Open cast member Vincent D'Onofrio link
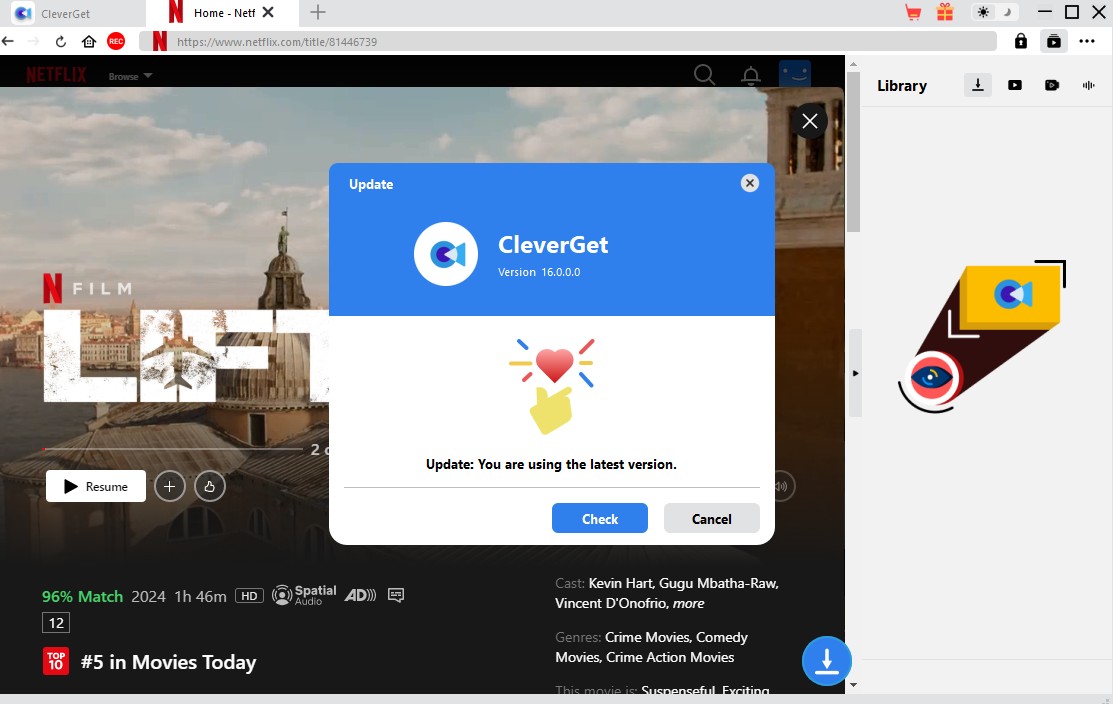 click(x=612, y=603)
